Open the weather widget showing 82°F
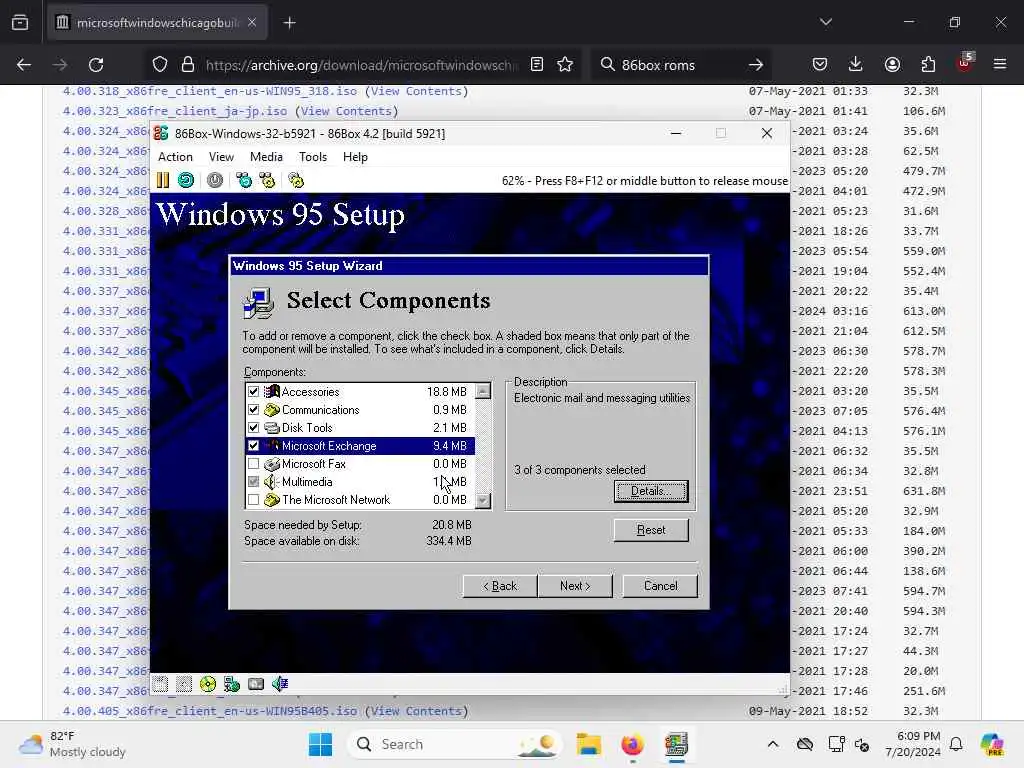Image resolution: width=1024 pixels, height=768 pixels. pyautogui.click(x=72, y=744)
